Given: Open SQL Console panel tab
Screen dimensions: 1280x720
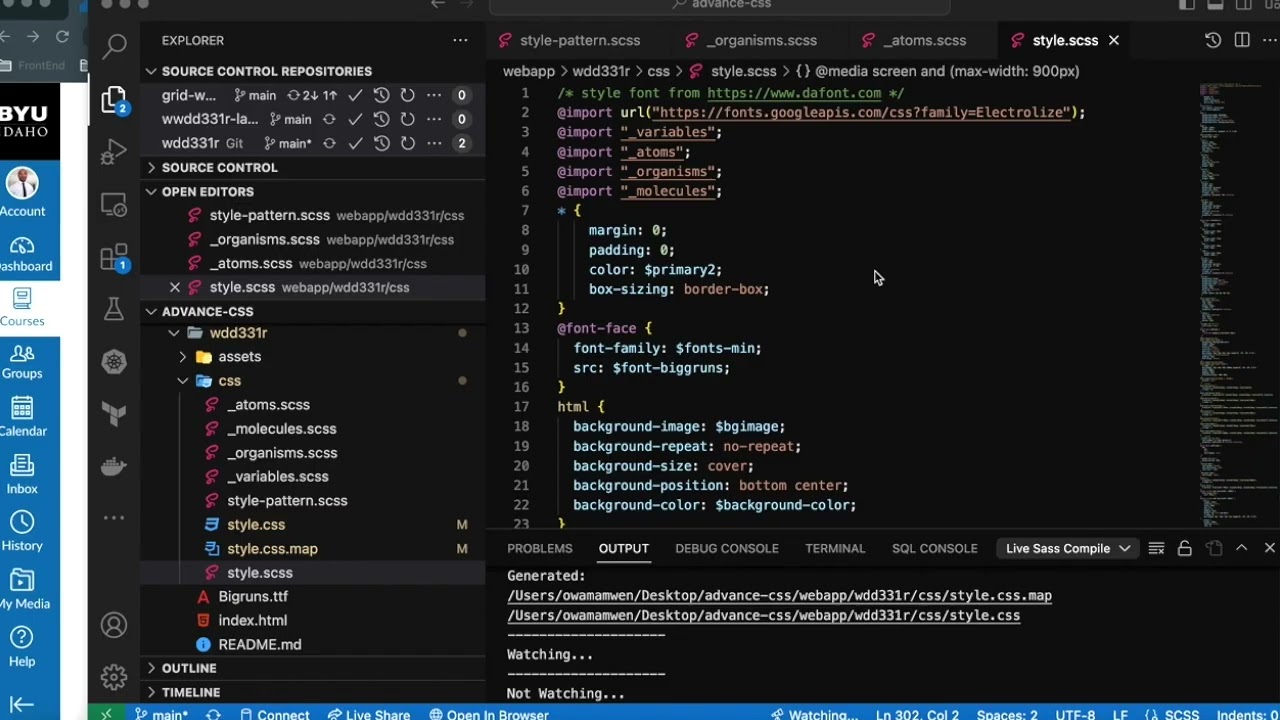Looking at the screenshot, I should (x=935, y=548).
